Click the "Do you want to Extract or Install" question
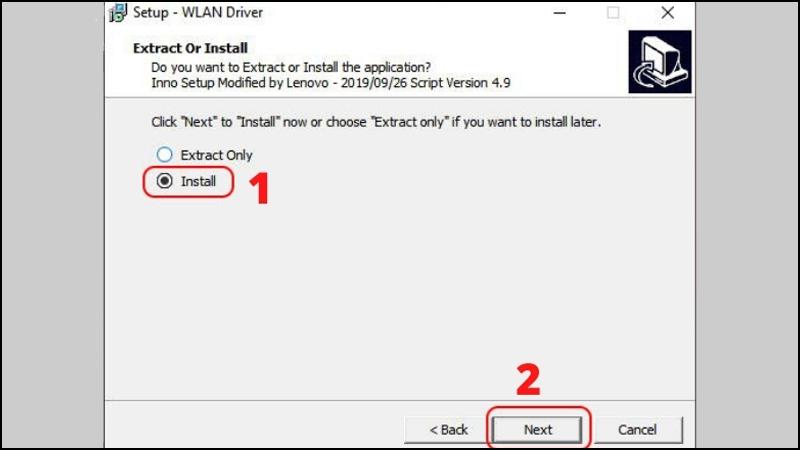 coord(291,67)
